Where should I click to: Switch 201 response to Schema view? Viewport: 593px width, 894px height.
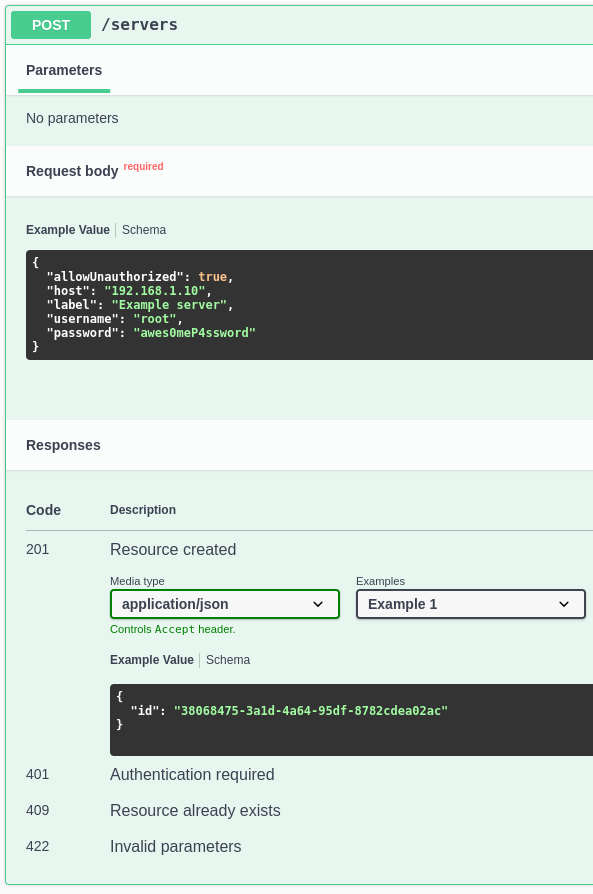(x=228, y=660)
